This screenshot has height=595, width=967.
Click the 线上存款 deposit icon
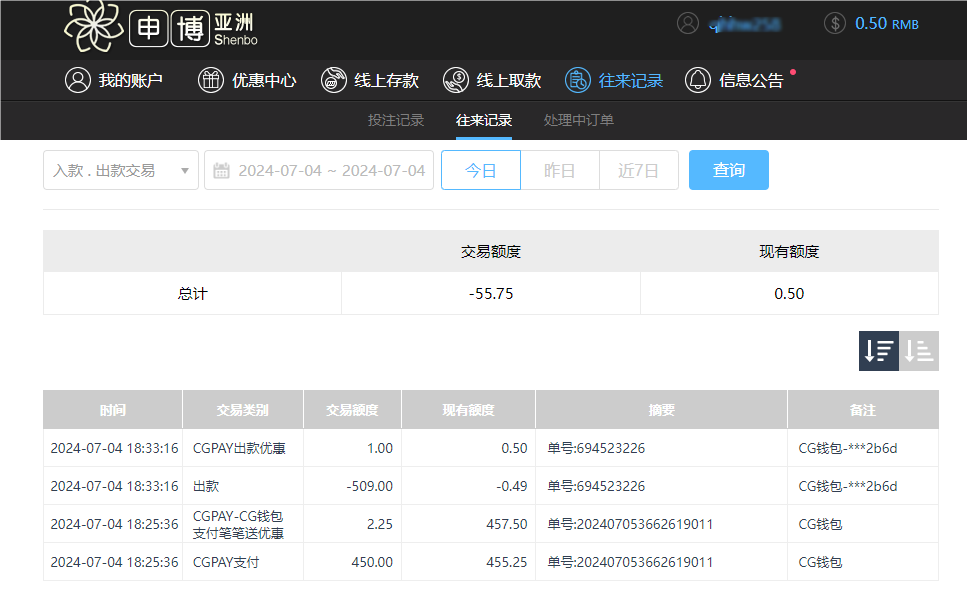point(332,81)
